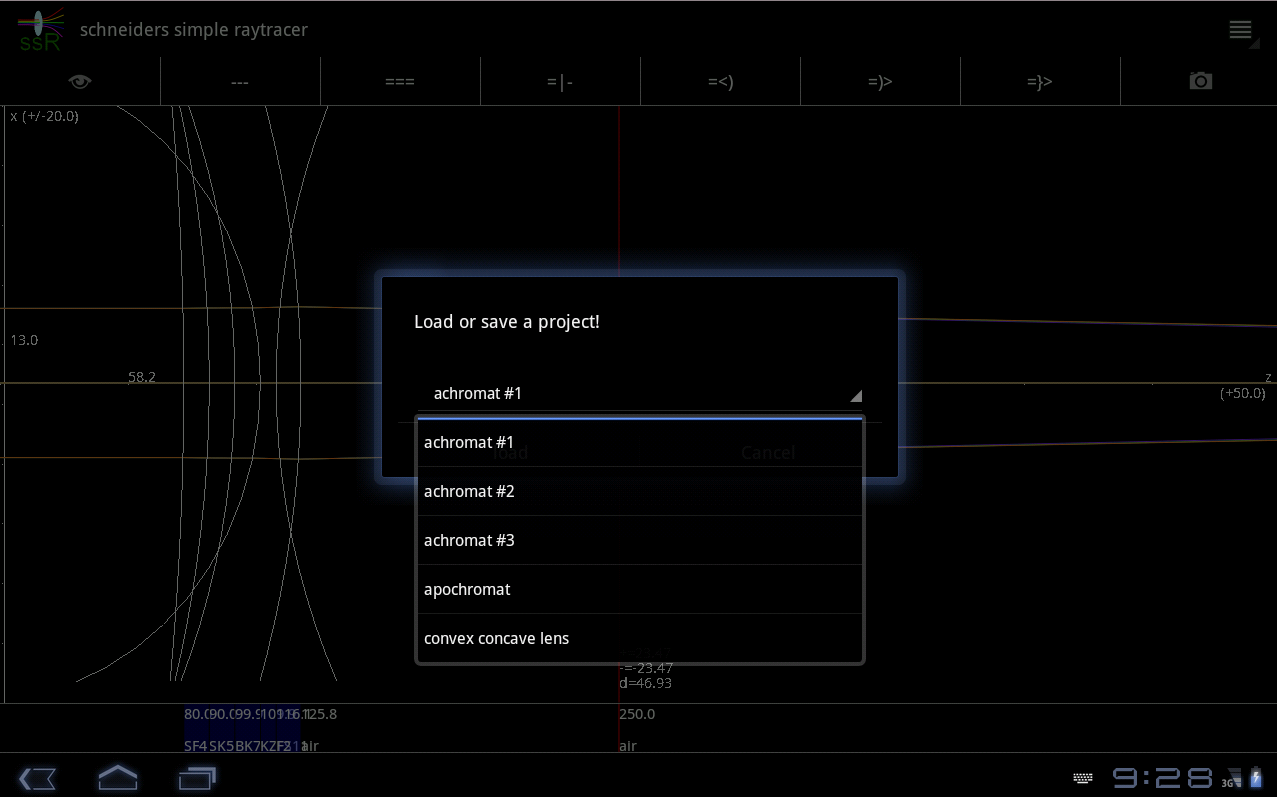This screenshot has height=797, width=1277.
Task: Choose 'achromat #3' from dropdown list
Action: (x=640, y=540)
